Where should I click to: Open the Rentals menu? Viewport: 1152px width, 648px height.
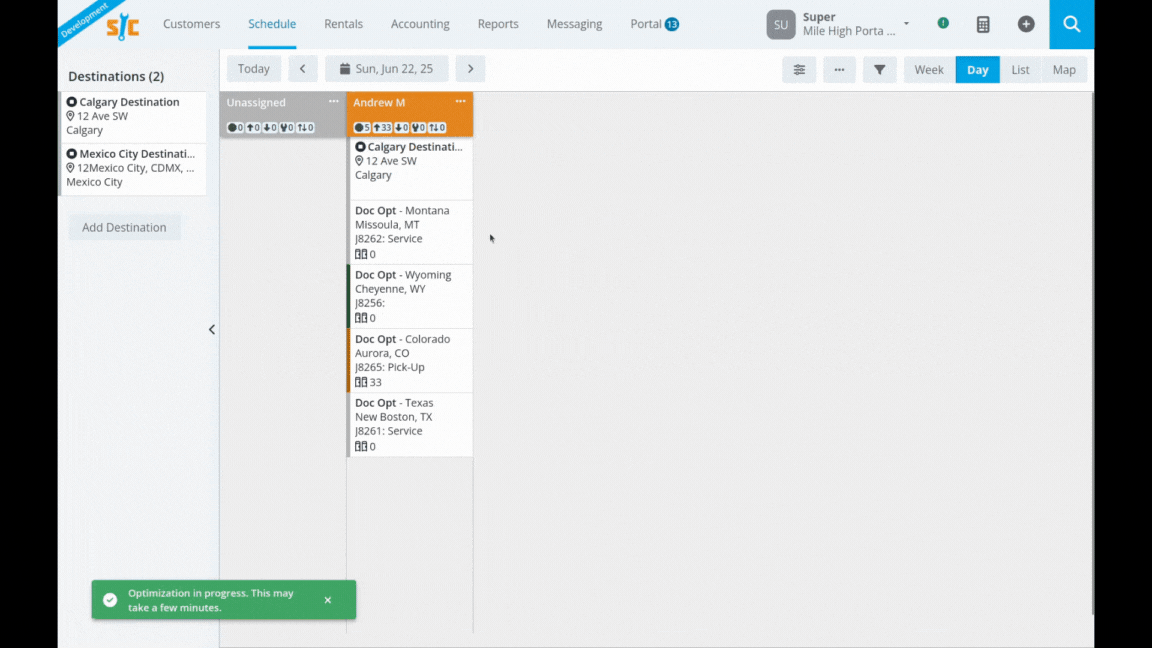(x=343, y=24)
